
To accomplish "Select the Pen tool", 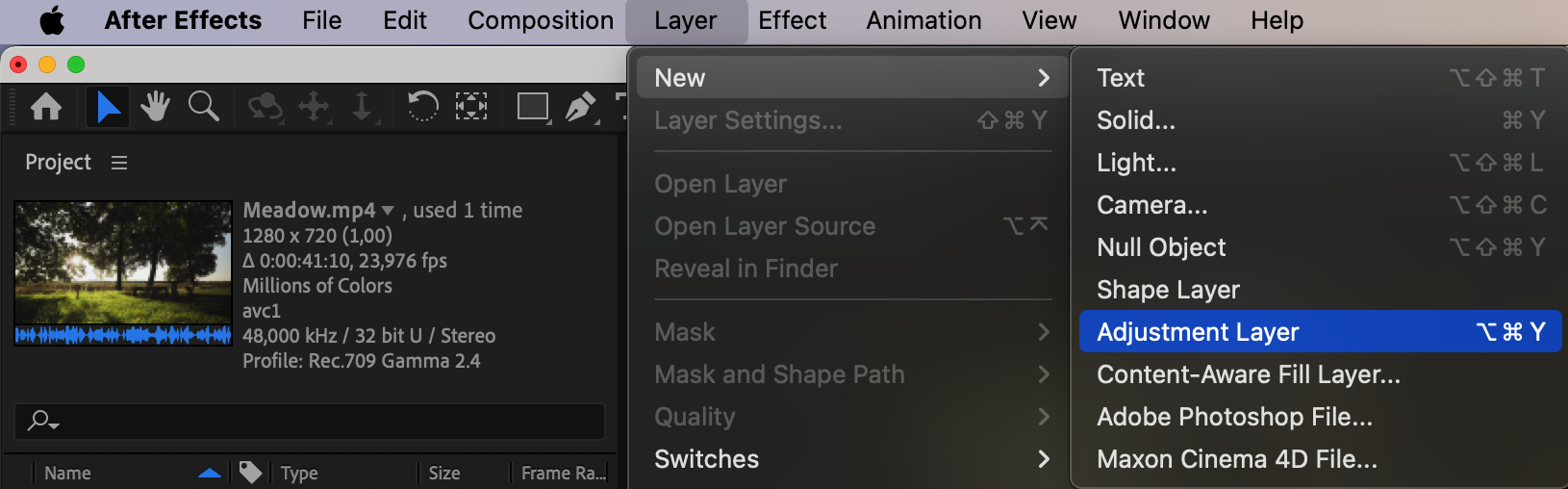I will [x=580, y=106].
